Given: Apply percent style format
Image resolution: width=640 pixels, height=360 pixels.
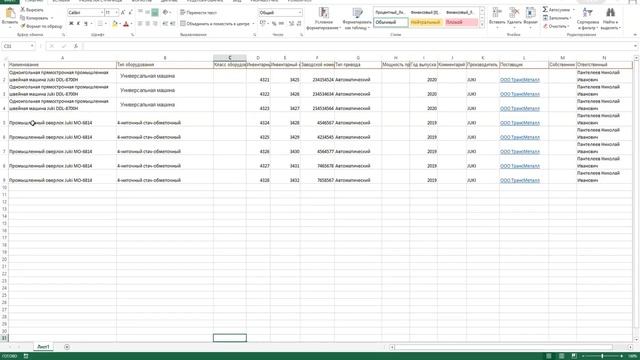Looking at the screenshot, I should (x=274, y=24).
